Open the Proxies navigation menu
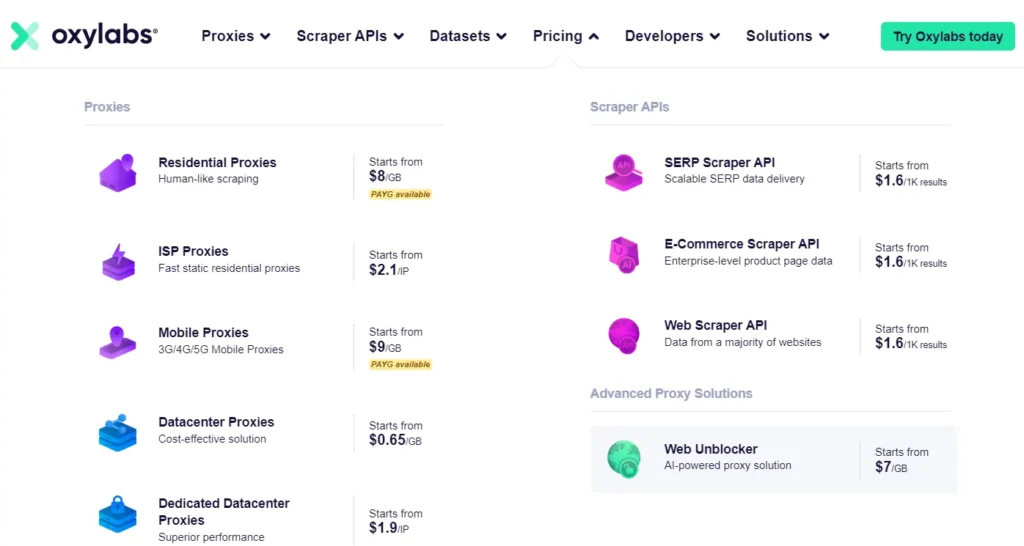 pos(236,36)
